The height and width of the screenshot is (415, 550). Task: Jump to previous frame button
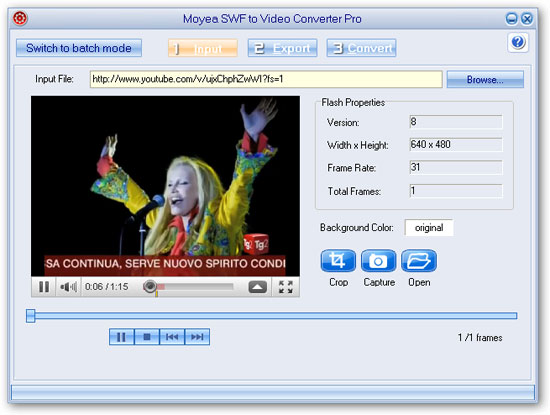point(172,337)
